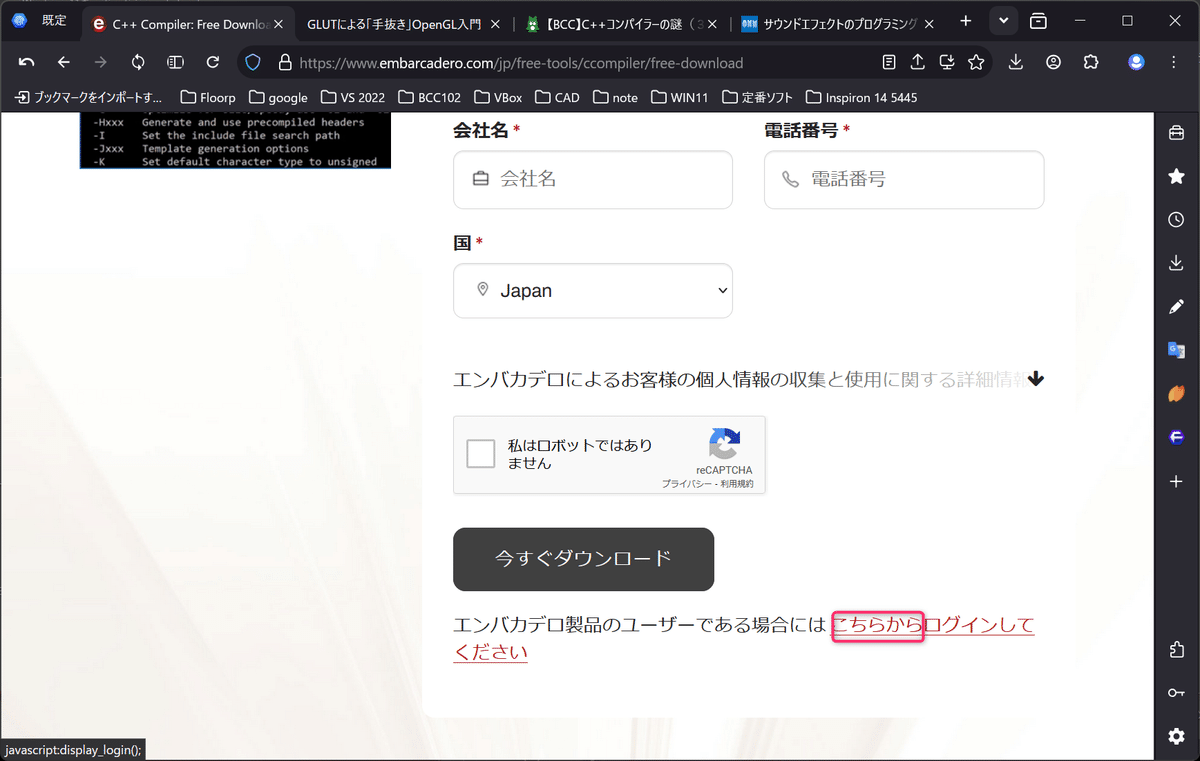
Task: Switch to the GLUTによる「手抜き」OpenGL入門 tab
Action: (395, 22)
